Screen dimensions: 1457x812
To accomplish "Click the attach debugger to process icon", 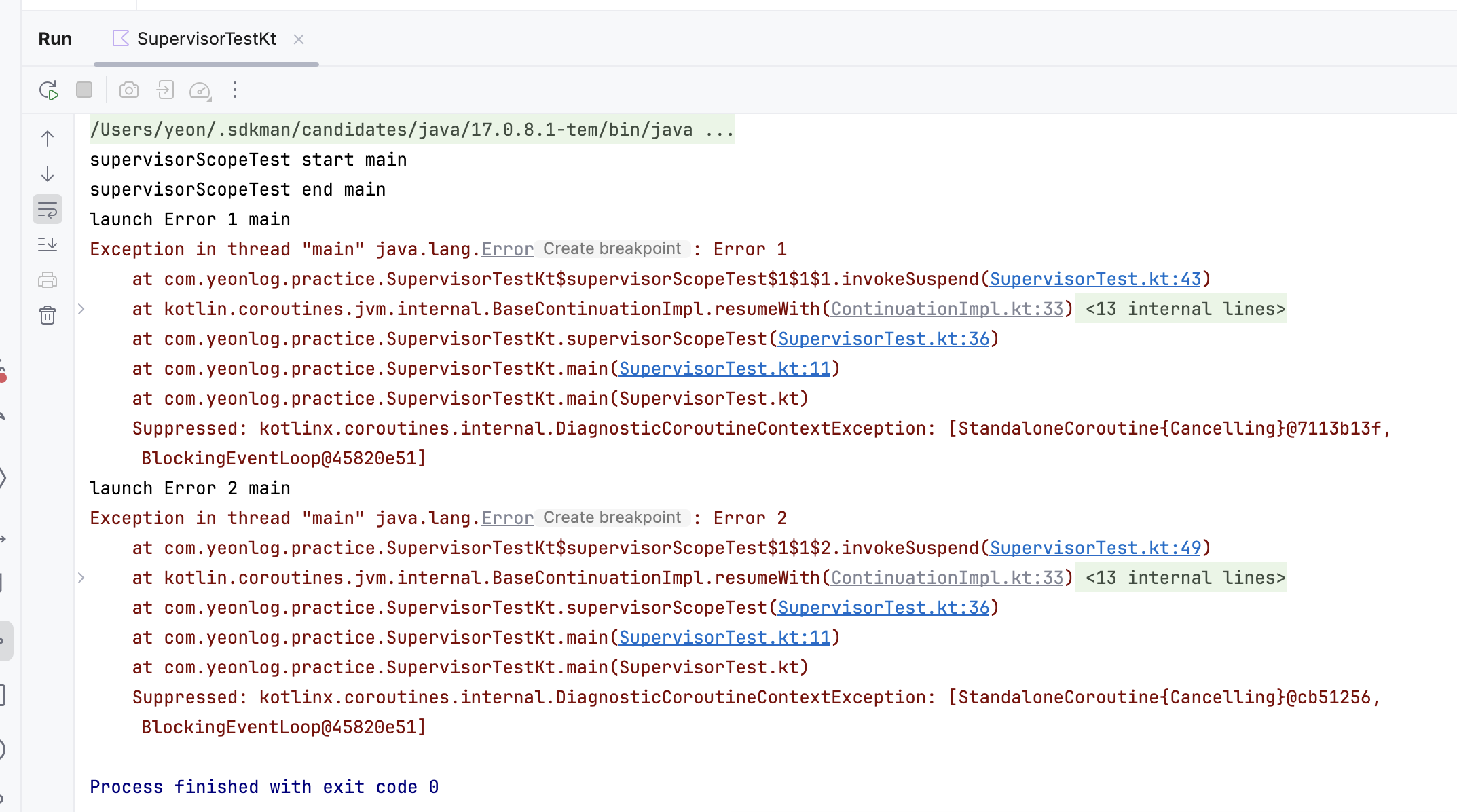I will click(165, 90).
